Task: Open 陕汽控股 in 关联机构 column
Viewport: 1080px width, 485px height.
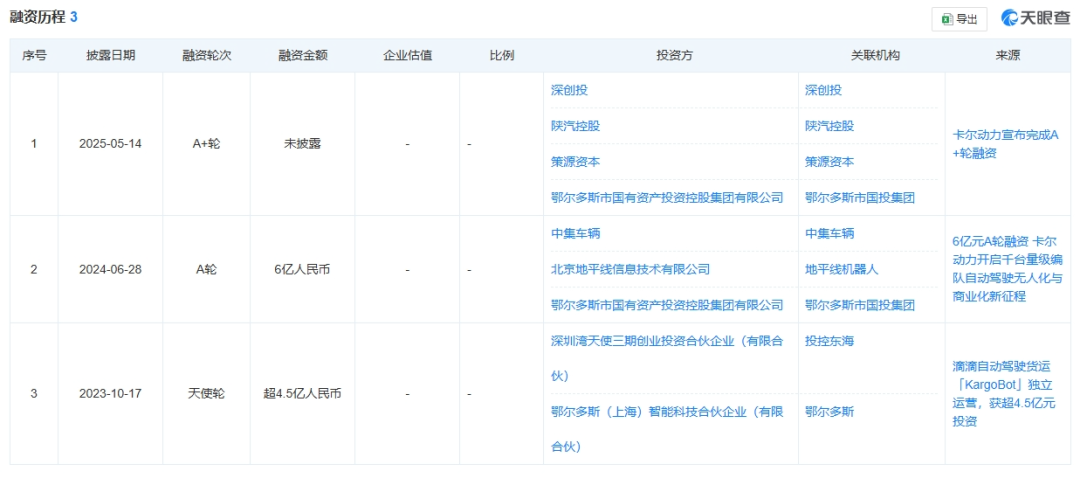Action: pos(829,126)
